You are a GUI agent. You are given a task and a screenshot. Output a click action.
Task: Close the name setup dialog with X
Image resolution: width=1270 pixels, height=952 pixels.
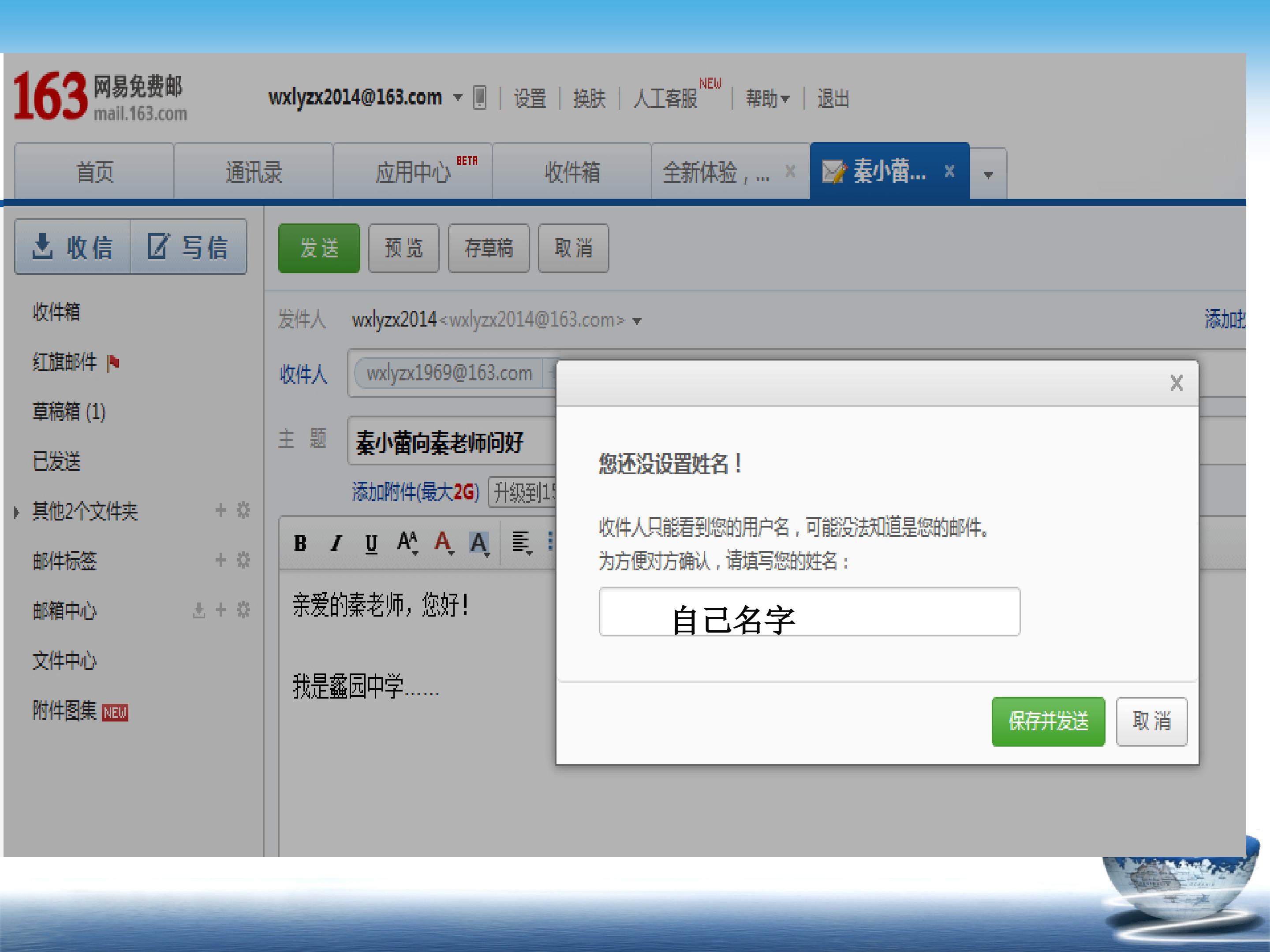click(x=1177, y=383)
